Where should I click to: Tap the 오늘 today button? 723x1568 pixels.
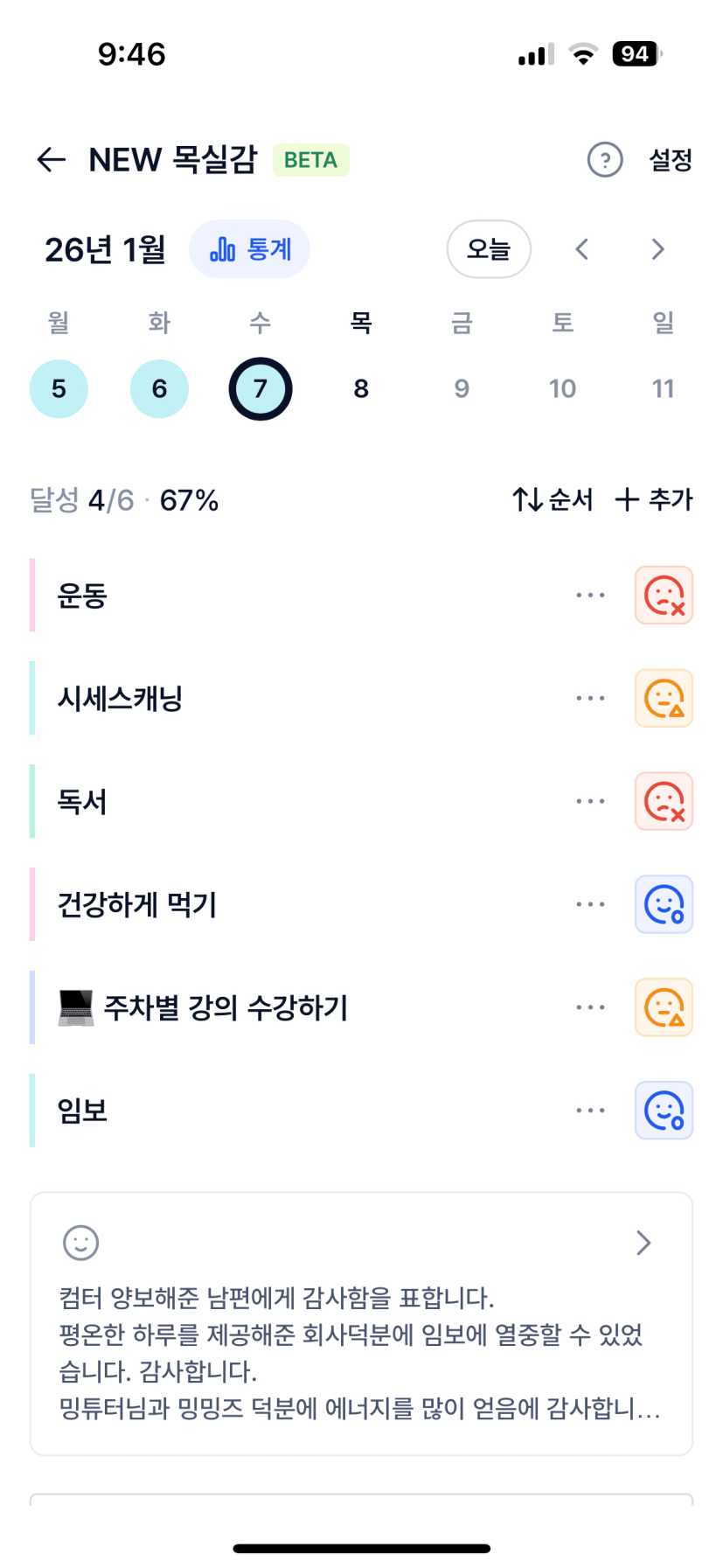[489, 250]
